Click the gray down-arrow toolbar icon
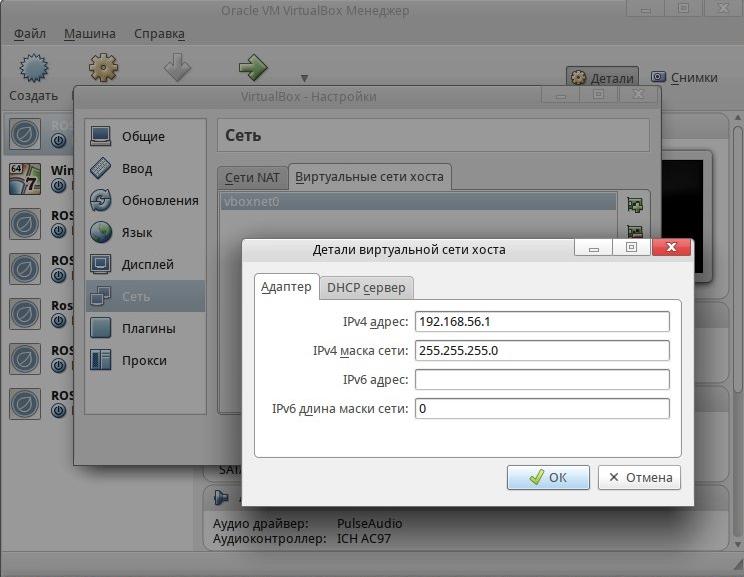The height and width of the screenshot is (577, 744). click(x=177, y=67)
